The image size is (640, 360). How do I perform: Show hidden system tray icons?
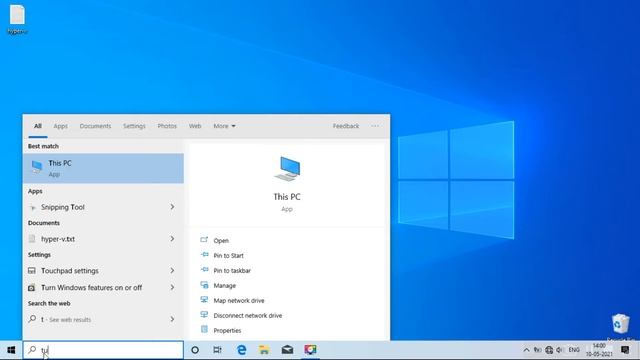point(527,350)
